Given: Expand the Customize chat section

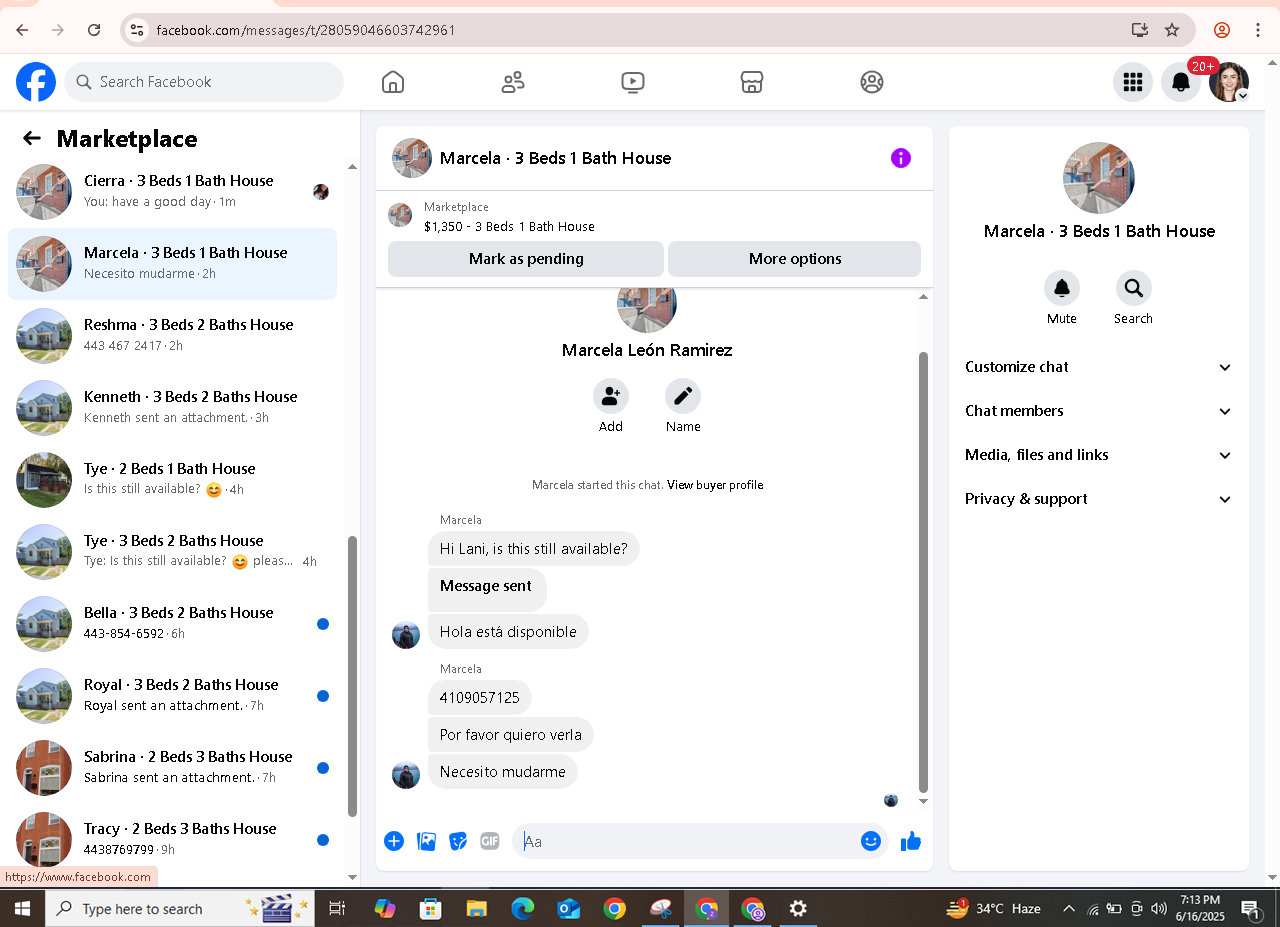Looking at the screenshot, I should [x=1099, y=367].
